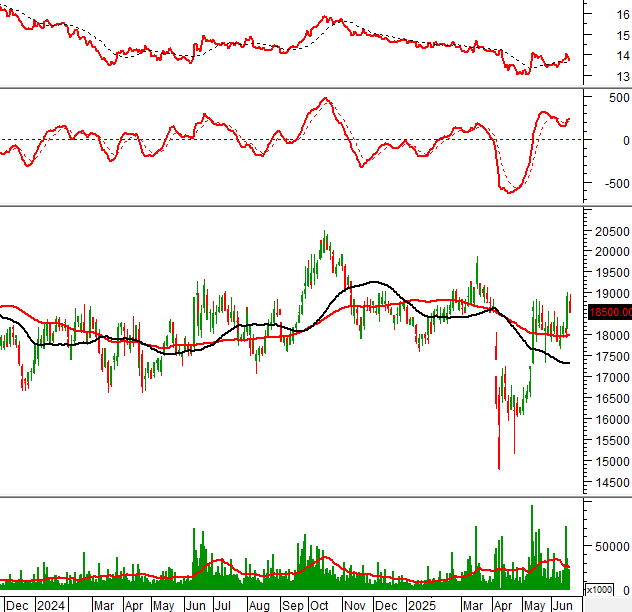The width and height of the screenshot is (632, 612).
Task: Click the 19000 price axis label
Action: 612,294
